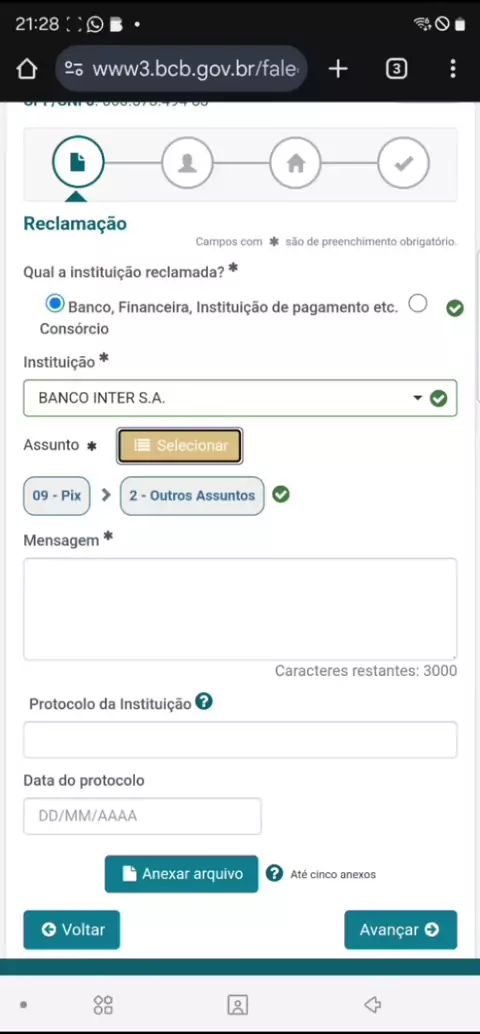Image resolution: width=480 pixels, height=1034 pixels.
Task: Go back with the Voltar button
Action: tap(72, 930)
